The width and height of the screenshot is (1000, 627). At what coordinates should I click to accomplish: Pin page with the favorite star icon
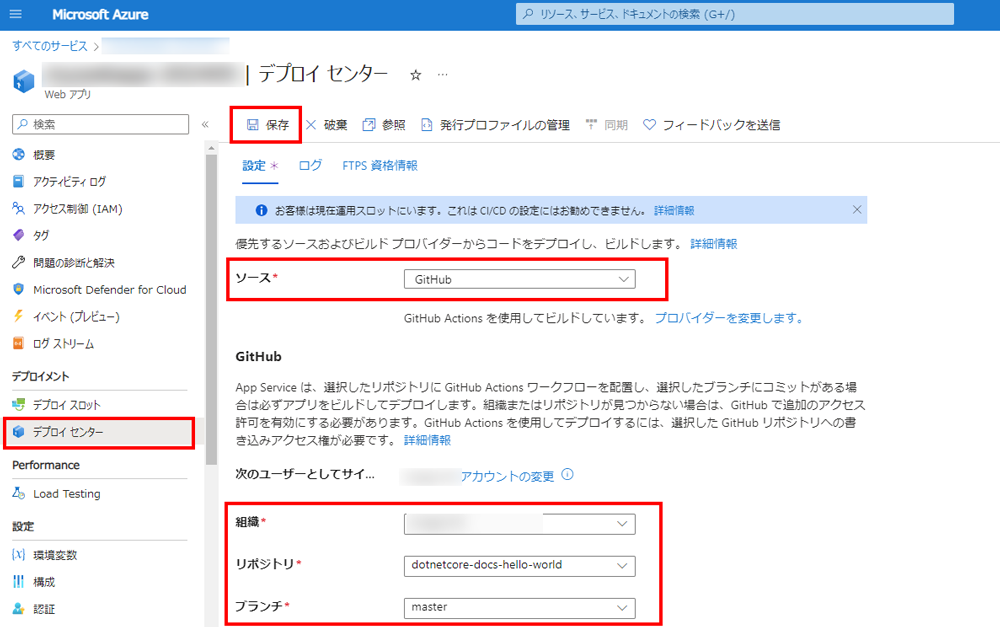pos(416,75)
